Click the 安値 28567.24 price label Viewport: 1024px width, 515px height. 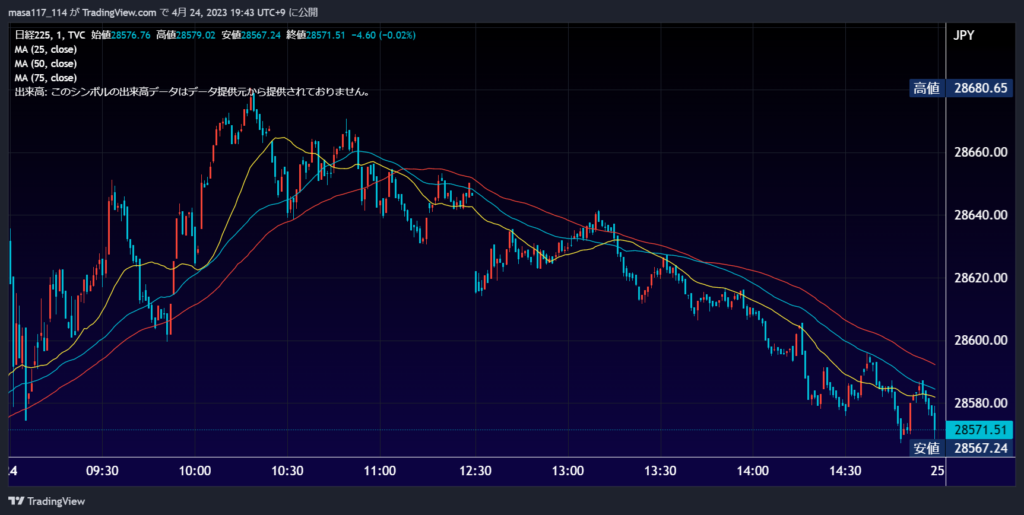point(961,448)
